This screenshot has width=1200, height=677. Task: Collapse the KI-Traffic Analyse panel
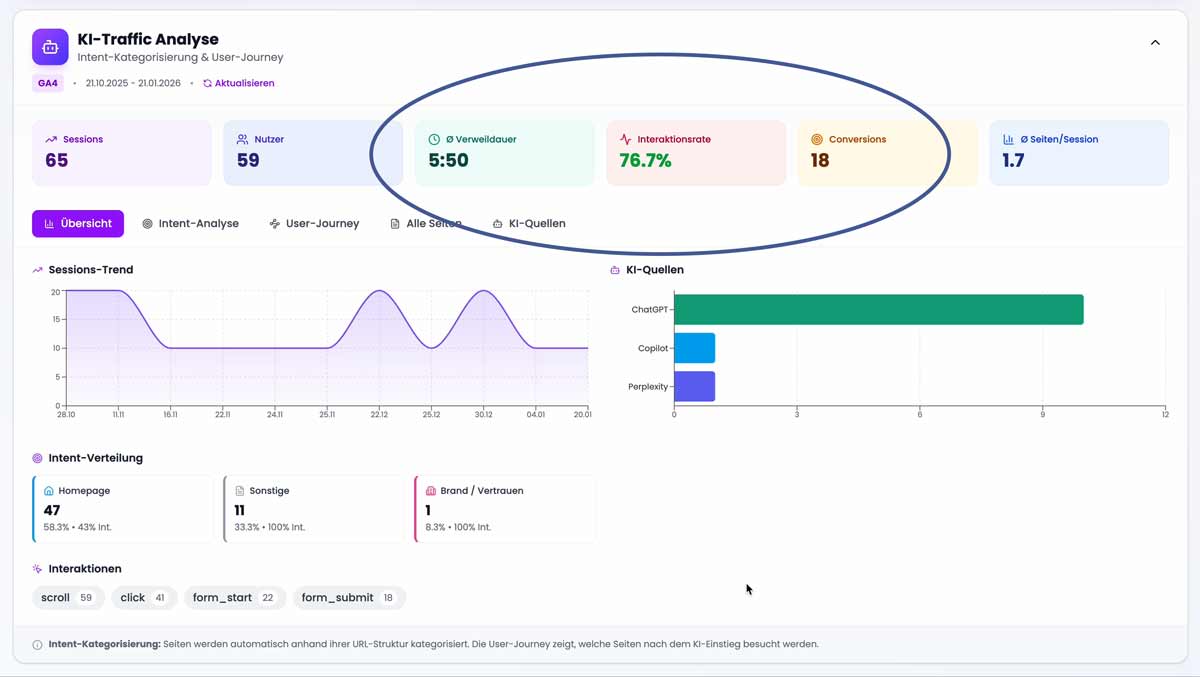[1155, 43]
